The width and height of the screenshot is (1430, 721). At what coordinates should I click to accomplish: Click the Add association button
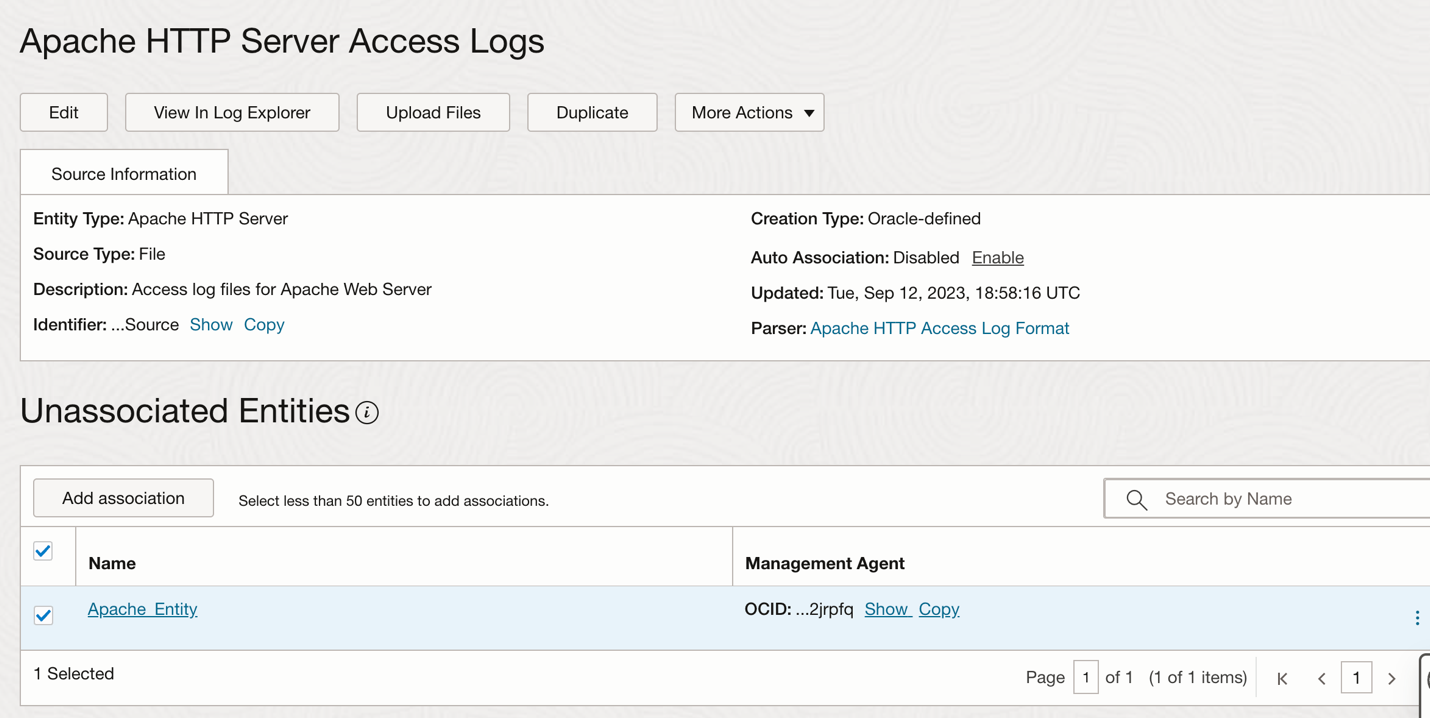click(x=123, y=497)
